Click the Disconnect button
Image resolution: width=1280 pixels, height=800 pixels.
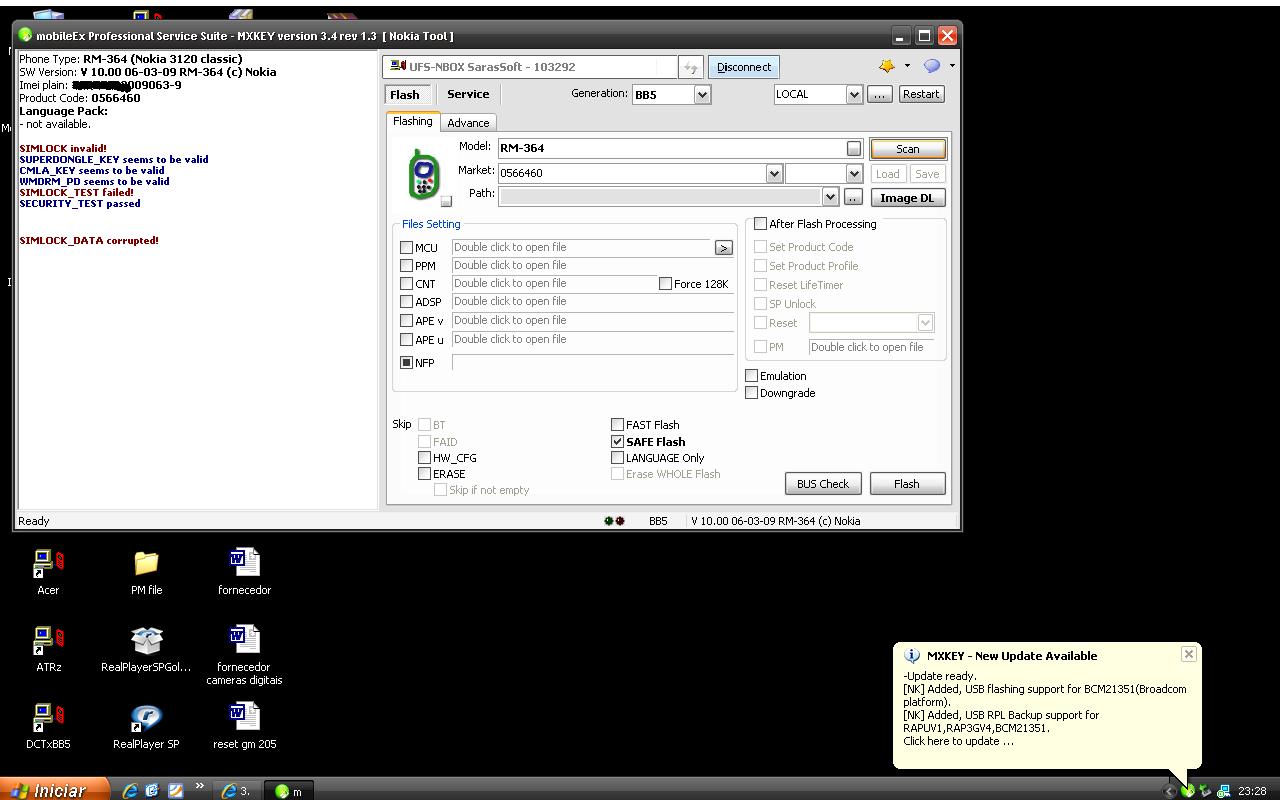click(744, 67)
